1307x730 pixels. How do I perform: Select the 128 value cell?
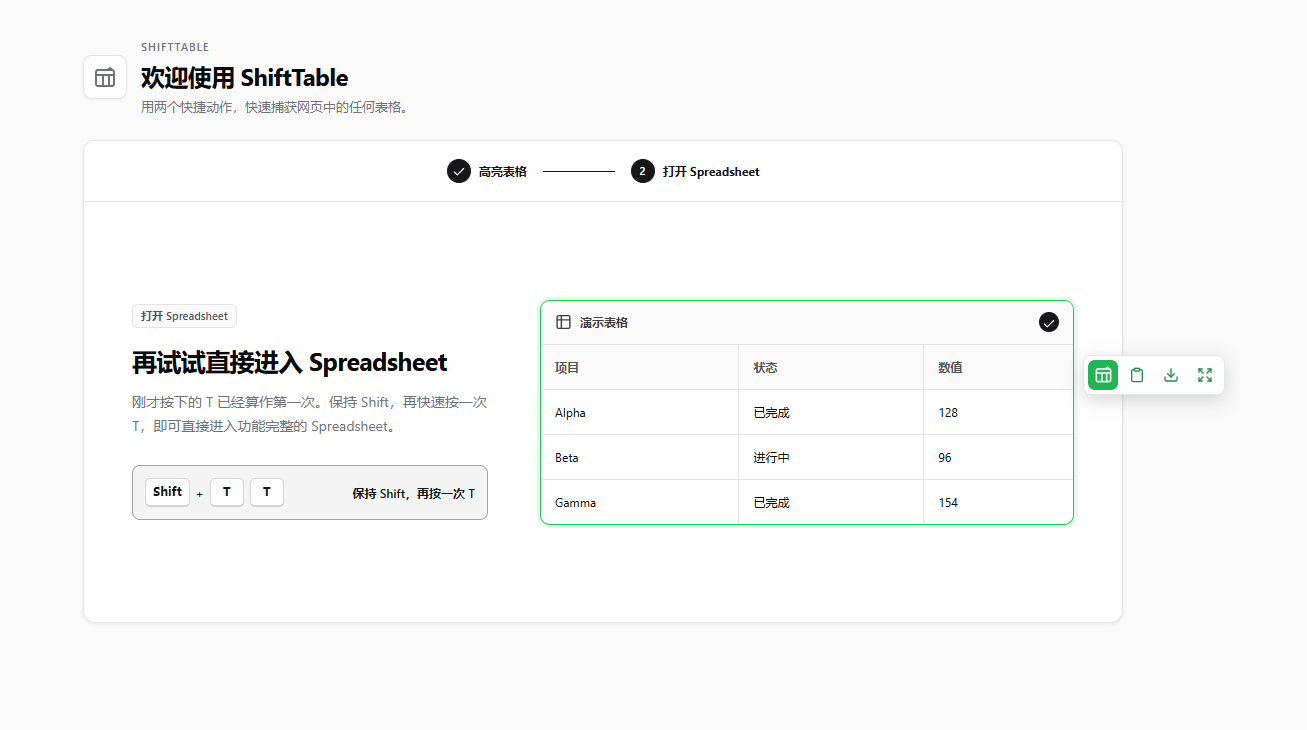(x=998, y=412)
